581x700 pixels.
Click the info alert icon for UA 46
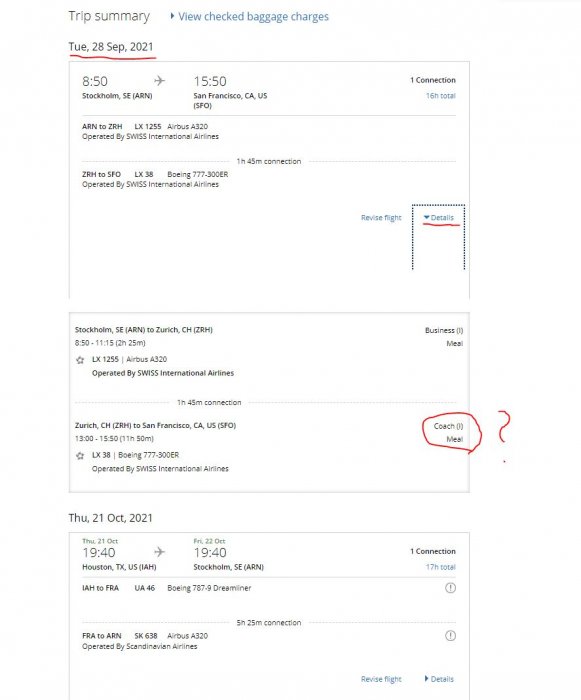click(450, 588)
